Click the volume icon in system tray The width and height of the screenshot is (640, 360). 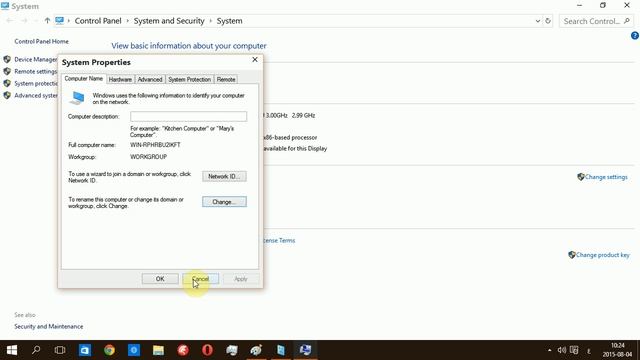[562, 350]
